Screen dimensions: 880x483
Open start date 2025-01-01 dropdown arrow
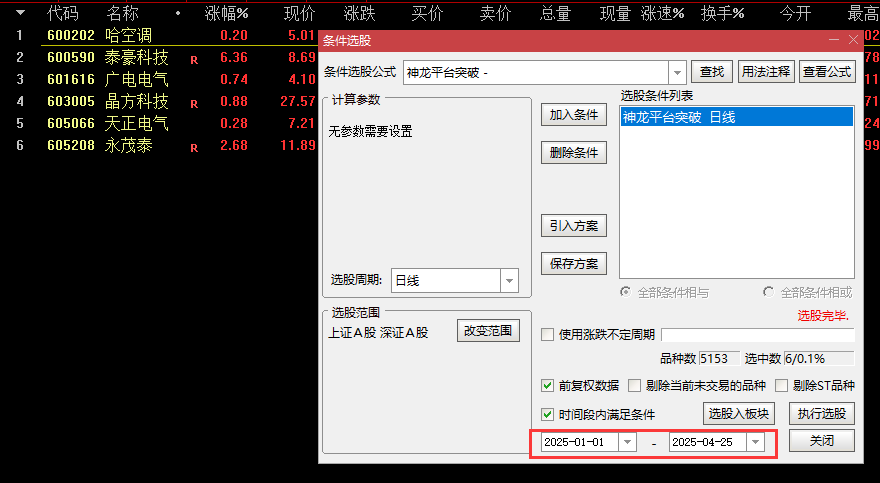pos(627,442)
